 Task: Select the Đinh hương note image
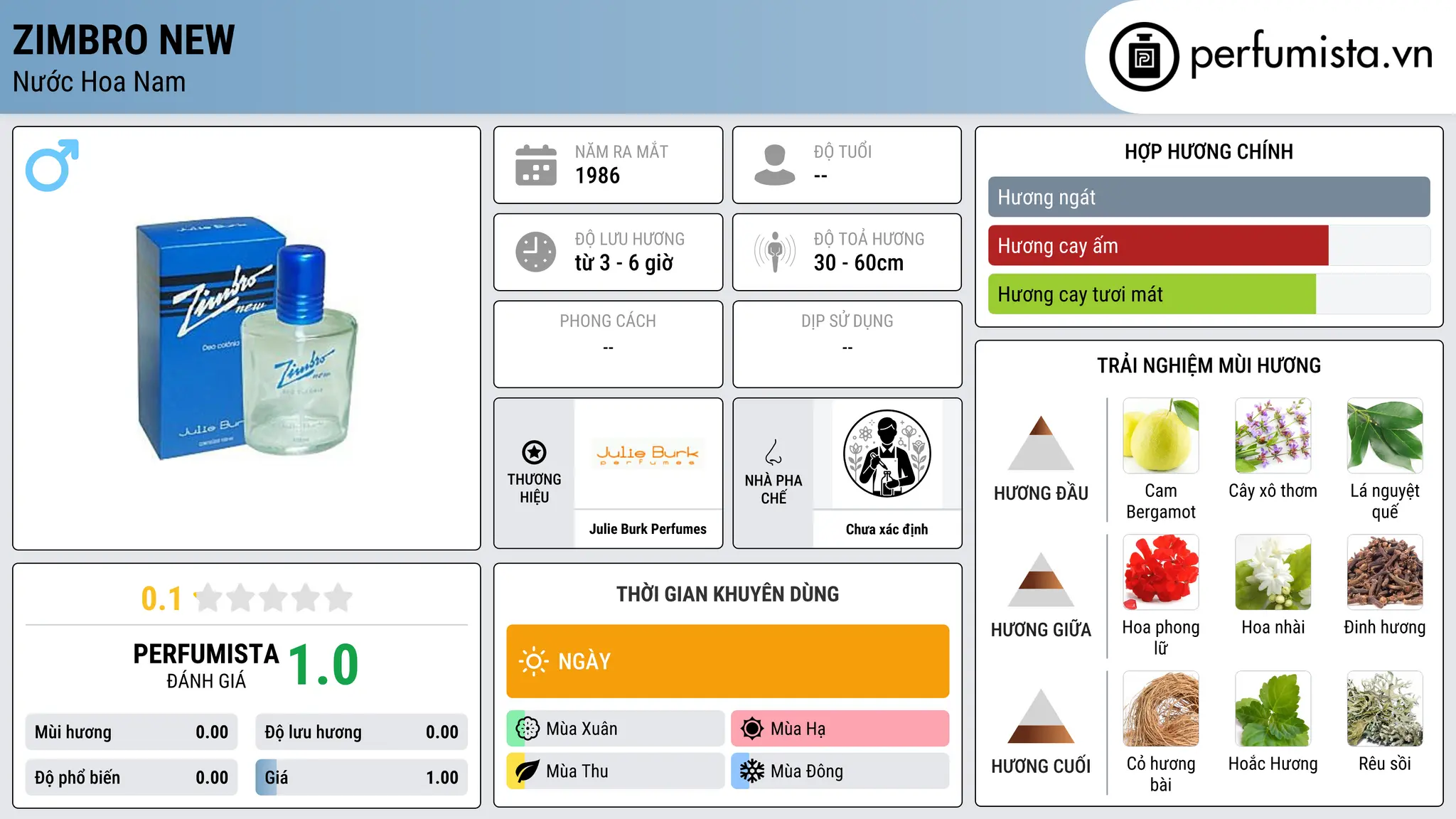click(x=1385, y=572)
